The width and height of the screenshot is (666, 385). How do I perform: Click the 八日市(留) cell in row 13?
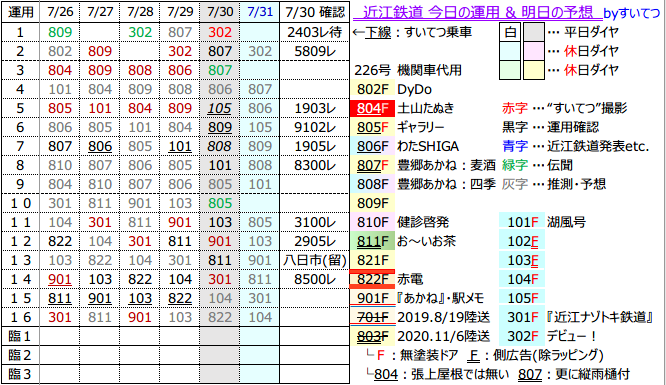(x=315, y=260)
